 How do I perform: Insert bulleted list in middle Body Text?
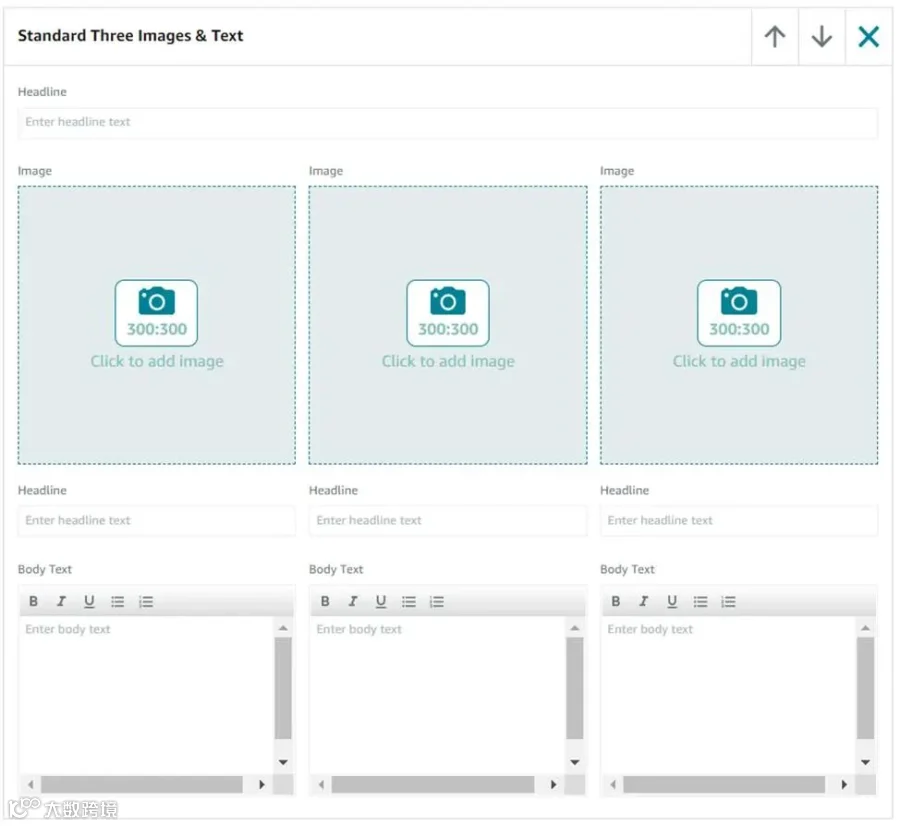point(409,602)
